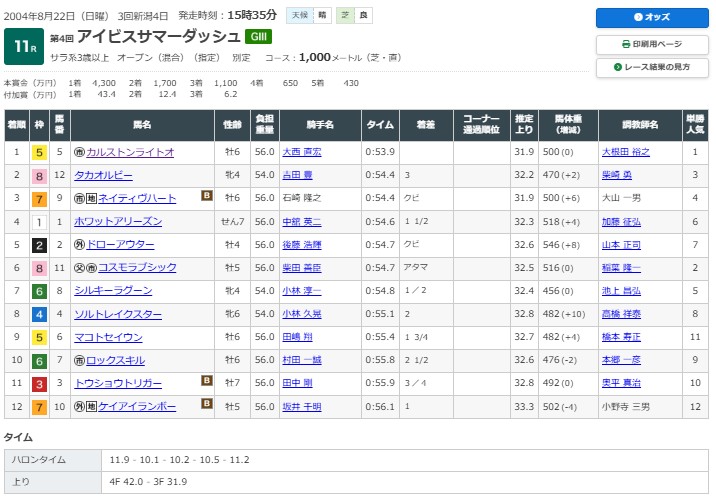Screen dimensions: 716x498
Task: Click red frame 3 badge for トウショウトリガー
Action: tap(39, 382)
